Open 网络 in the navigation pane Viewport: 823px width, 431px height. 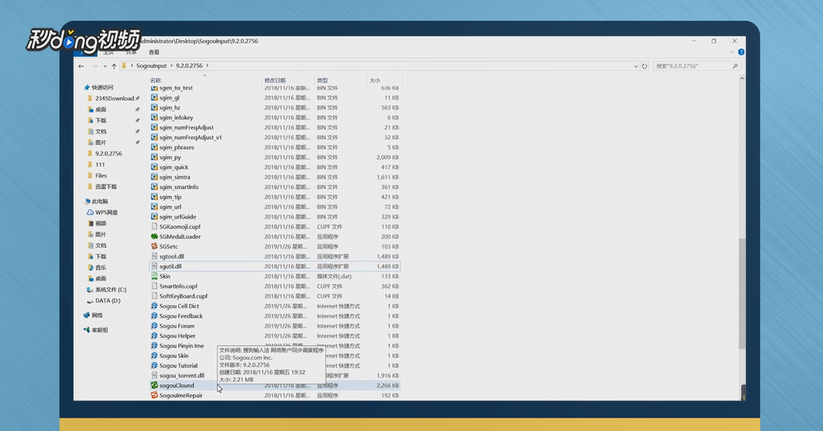coord(93,316)
